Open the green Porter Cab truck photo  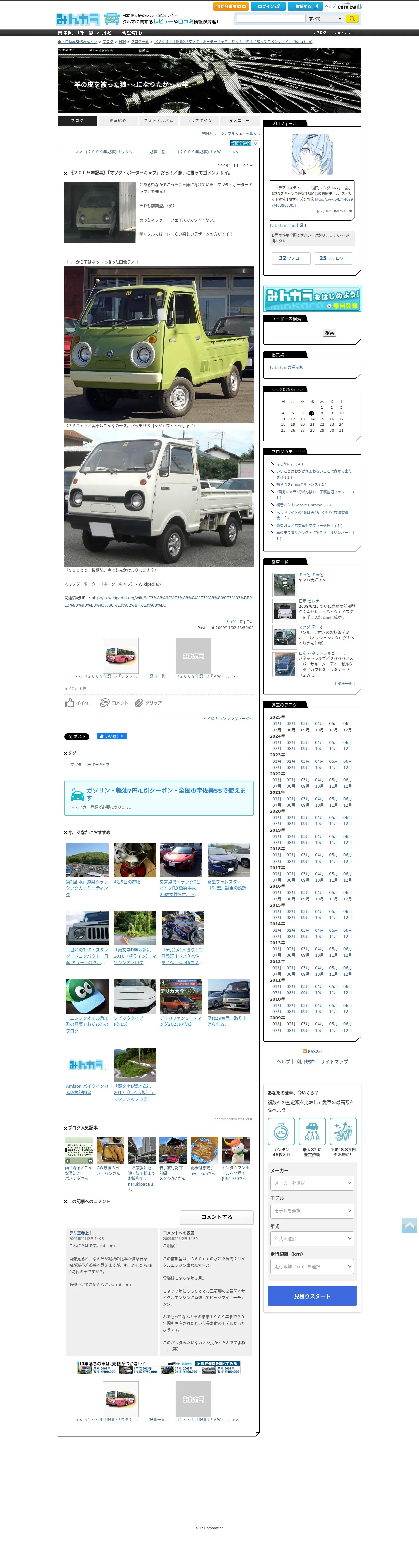point(159,345)
